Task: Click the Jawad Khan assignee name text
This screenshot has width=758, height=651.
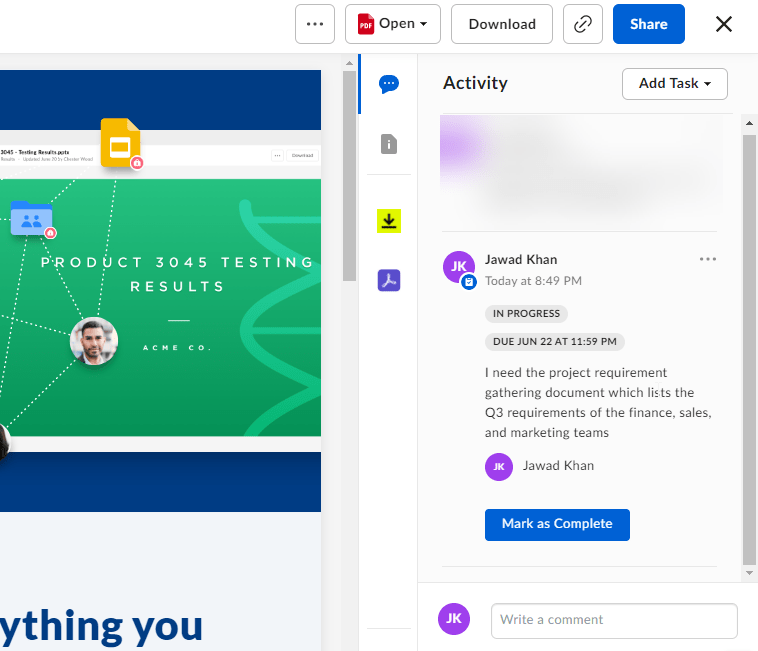Action: pyautogui.click(x=558, y=466)
